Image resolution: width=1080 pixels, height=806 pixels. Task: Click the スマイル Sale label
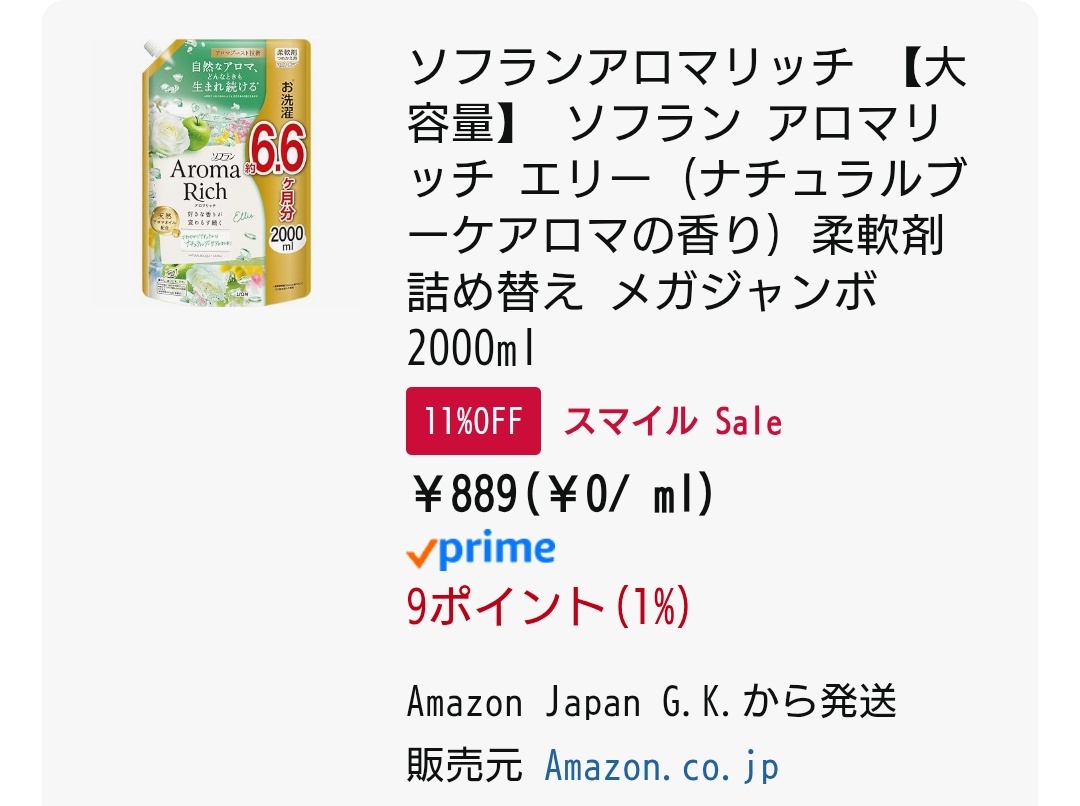click(673, 422)
